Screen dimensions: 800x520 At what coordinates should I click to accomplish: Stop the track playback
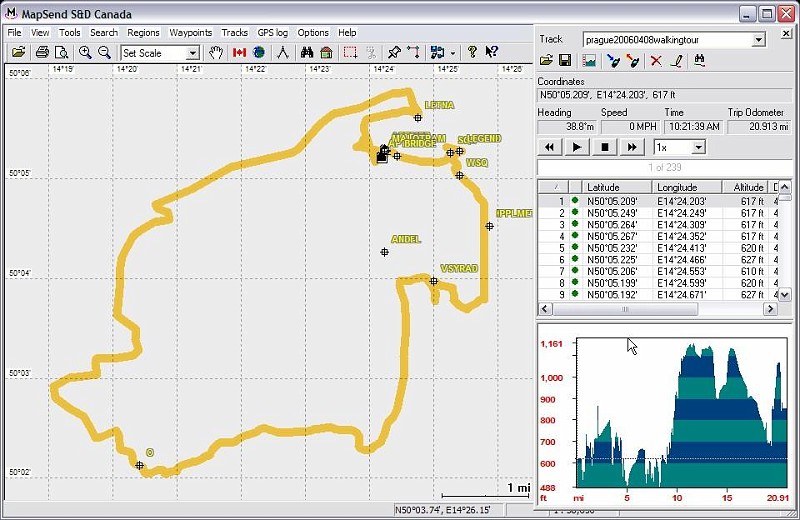pos(605,147)
